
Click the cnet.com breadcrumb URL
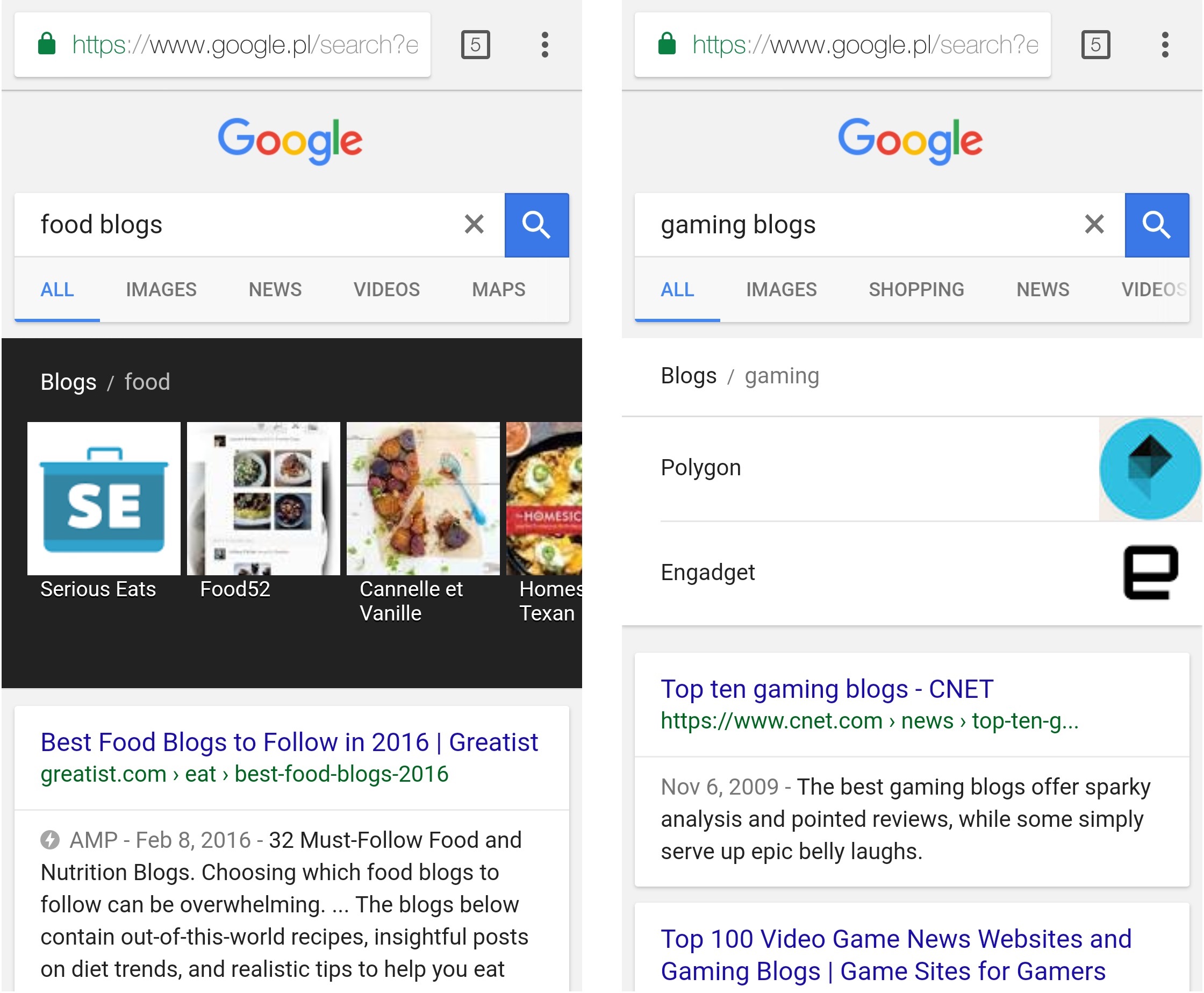pos(869,721)
